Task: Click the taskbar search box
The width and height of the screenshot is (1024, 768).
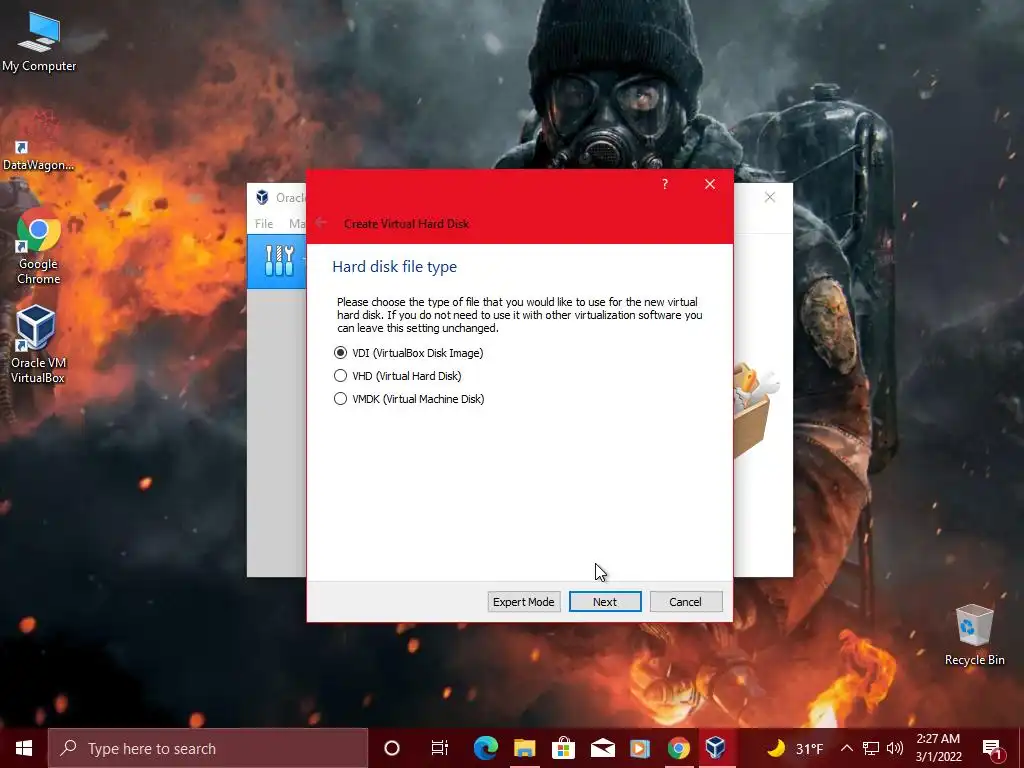Action: 208,748
